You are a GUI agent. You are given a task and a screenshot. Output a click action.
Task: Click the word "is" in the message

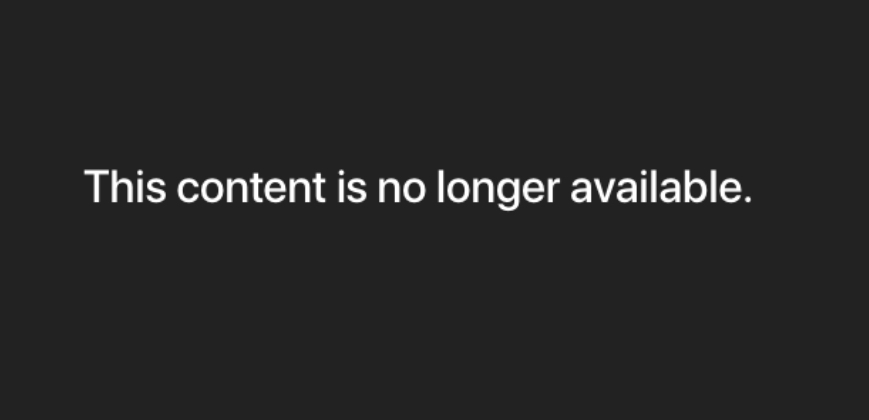352,187
